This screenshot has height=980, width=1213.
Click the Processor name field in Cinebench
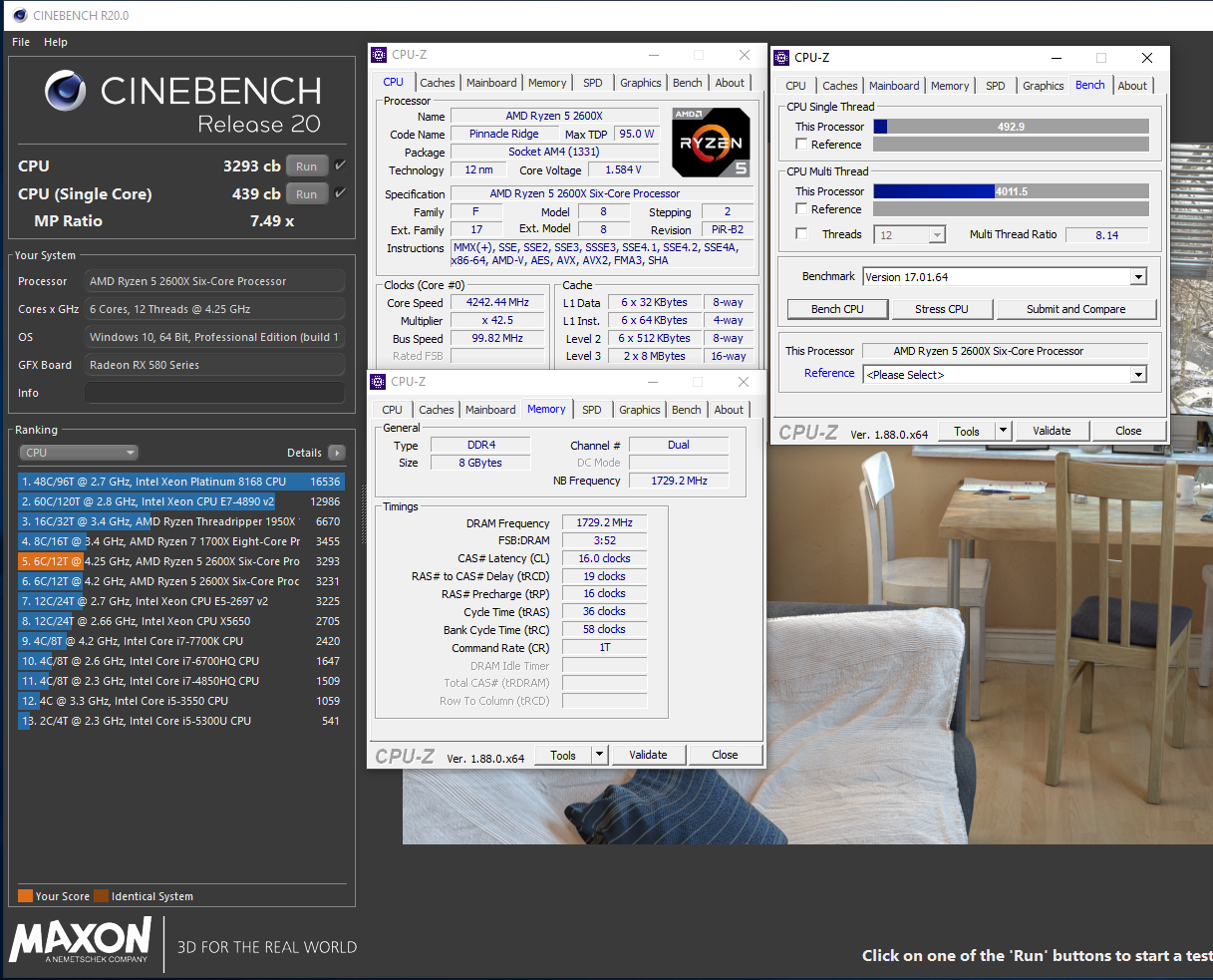tap(214, 281)
